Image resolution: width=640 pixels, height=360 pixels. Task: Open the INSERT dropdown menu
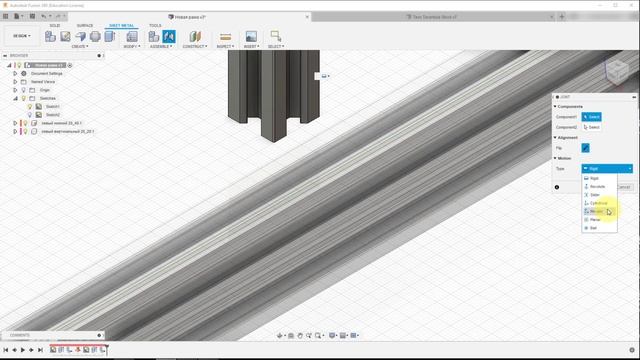[x=251, y=47]
